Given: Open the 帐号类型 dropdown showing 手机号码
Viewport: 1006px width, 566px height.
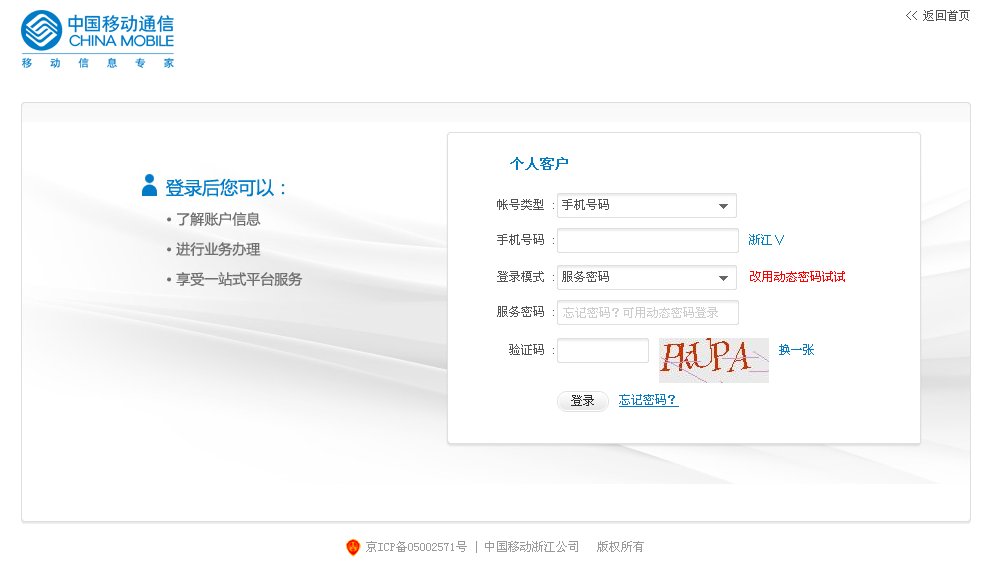Looking at the screenshot, I should click(x=647, y=205).
